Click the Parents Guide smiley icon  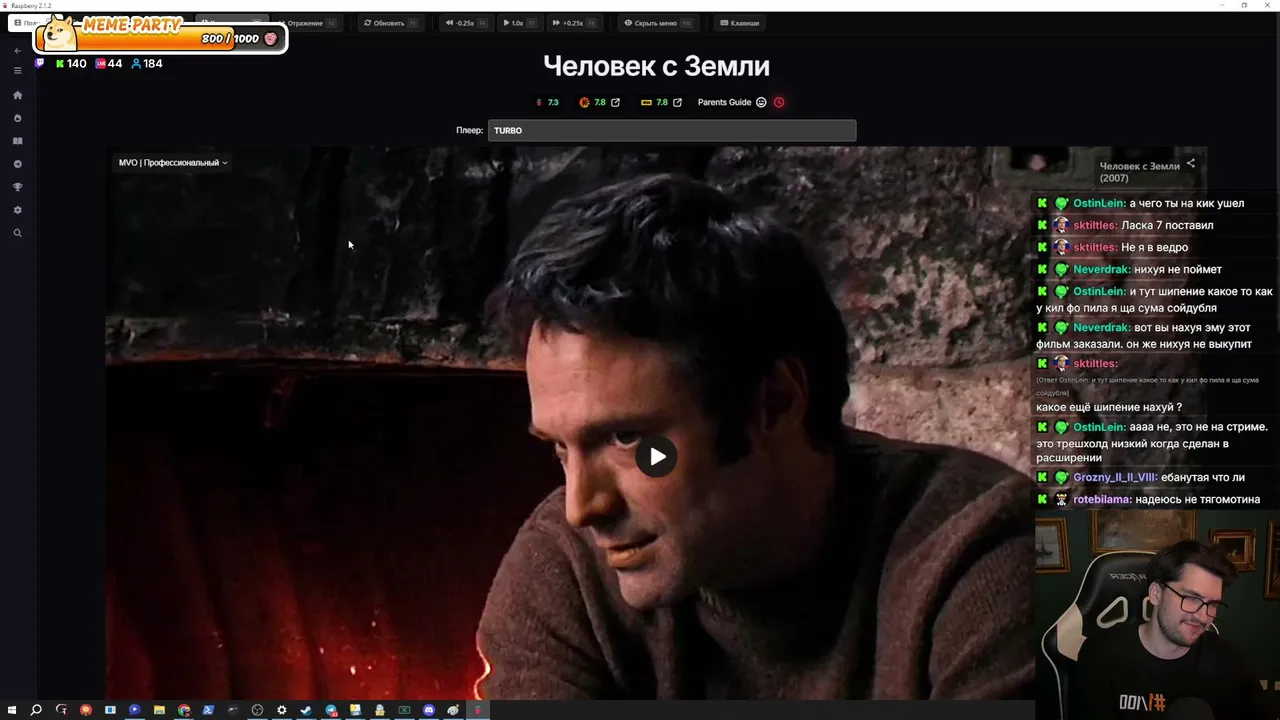[x=761, y=102]
